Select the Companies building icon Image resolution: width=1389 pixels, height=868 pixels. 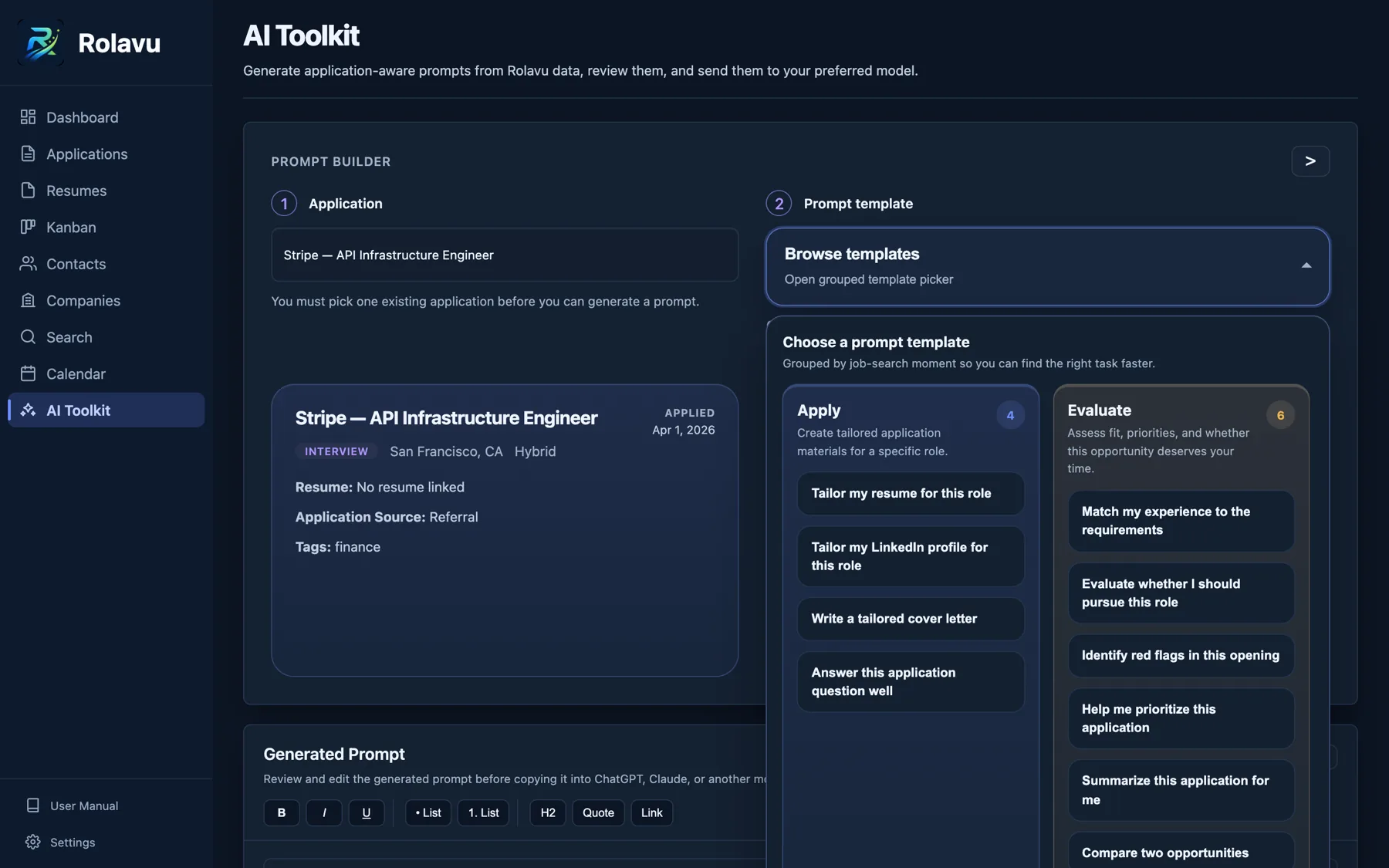coord(28,300)
